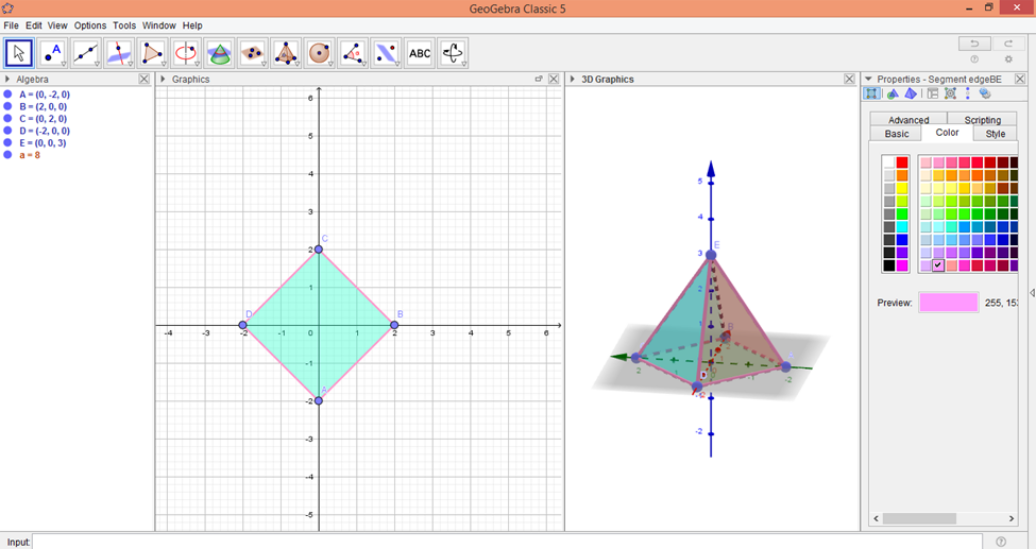Collapse the Properties panel header arrow
The height and width of the screenshot is (549, 1036).
pos(868,79)
